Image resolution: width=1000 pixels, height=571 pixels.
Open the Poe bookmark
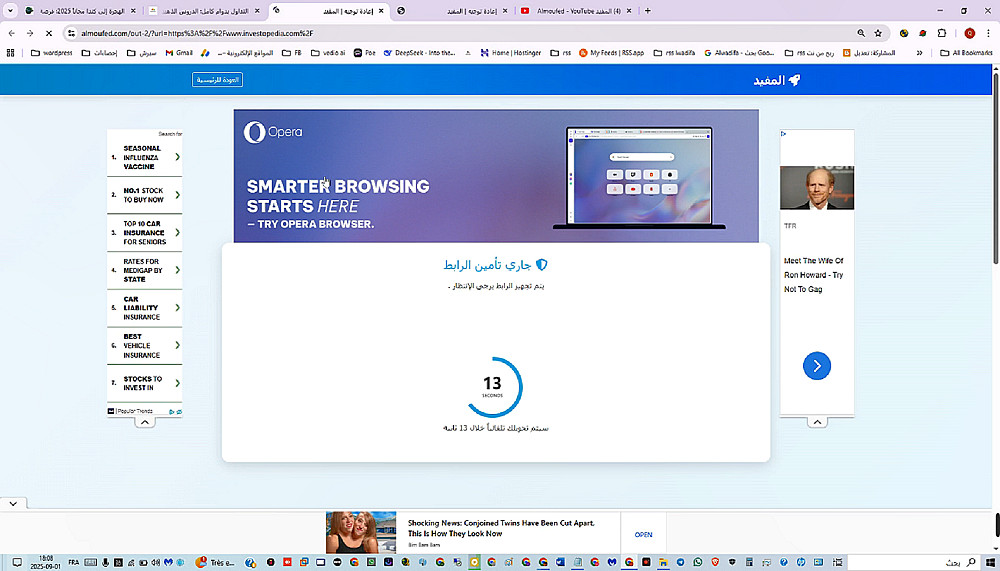pyautogui.click(x=365, y=53)
